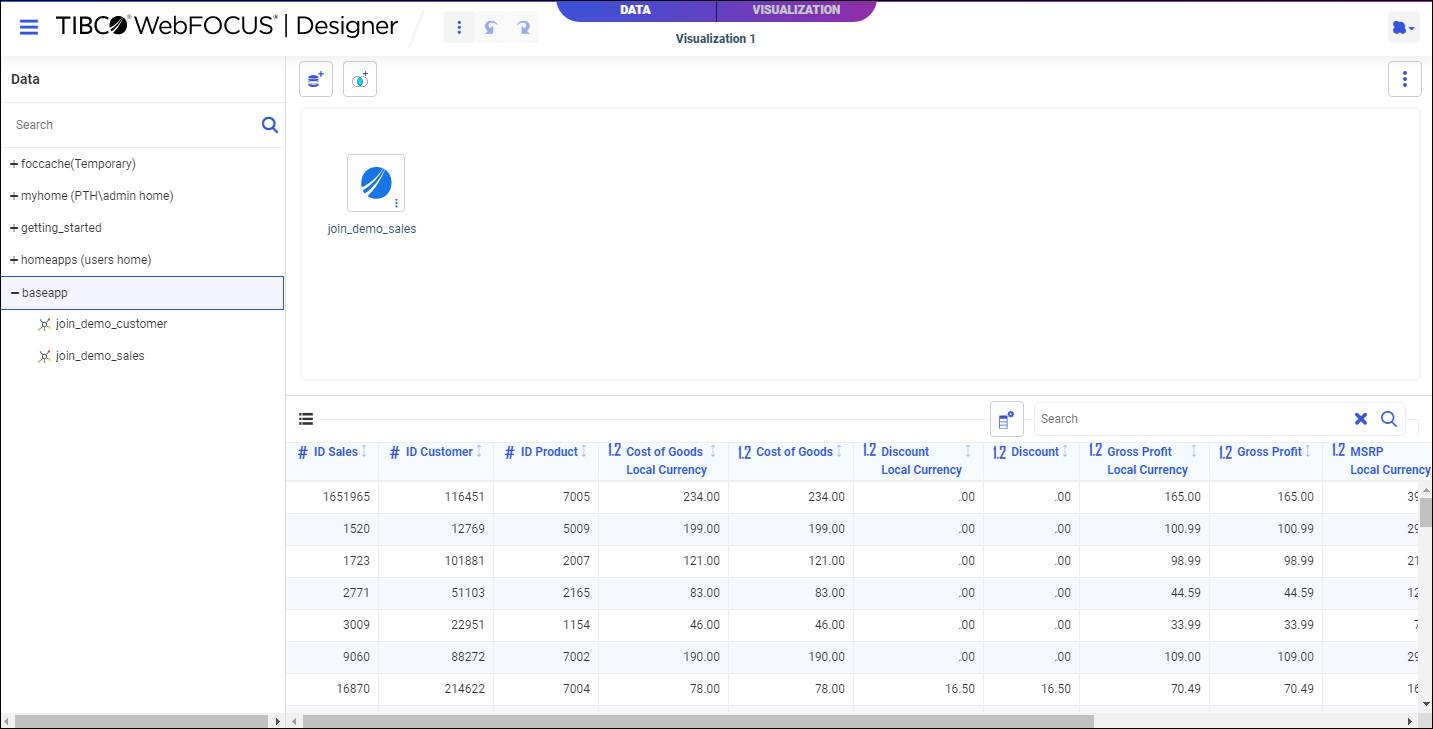Click the grid Search input field

click(1192, 419)
